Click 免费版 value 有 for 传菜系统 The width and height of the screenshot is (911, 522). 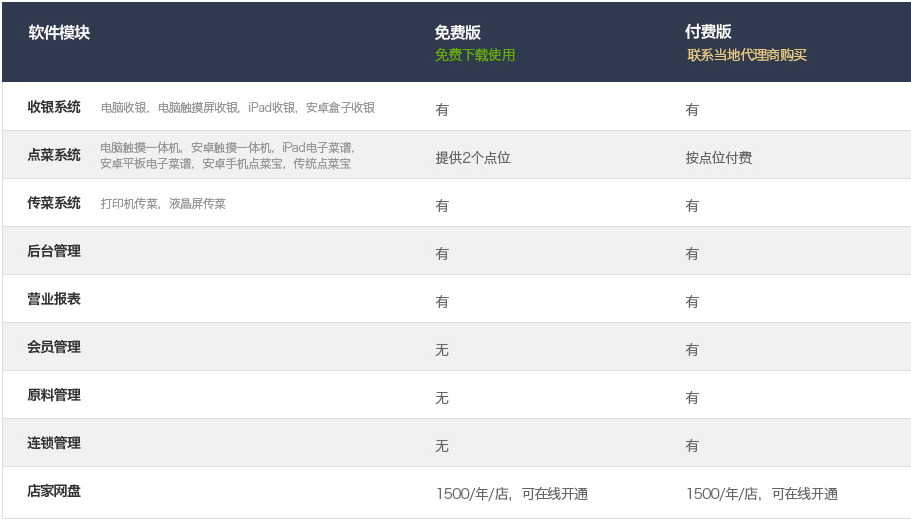click(x=442, y=206)
